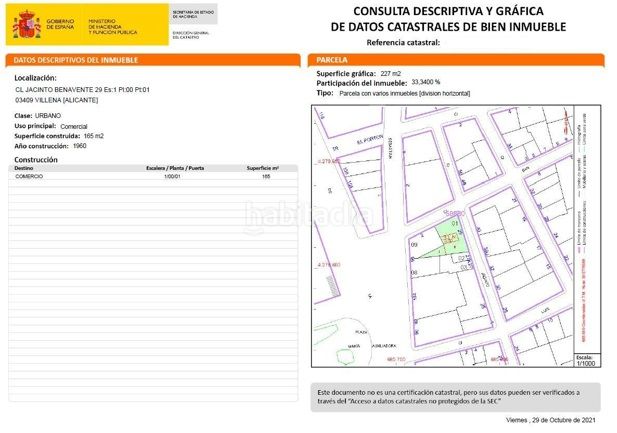
Task: Select the 'URBANO' class value
Action: point(48,116)
